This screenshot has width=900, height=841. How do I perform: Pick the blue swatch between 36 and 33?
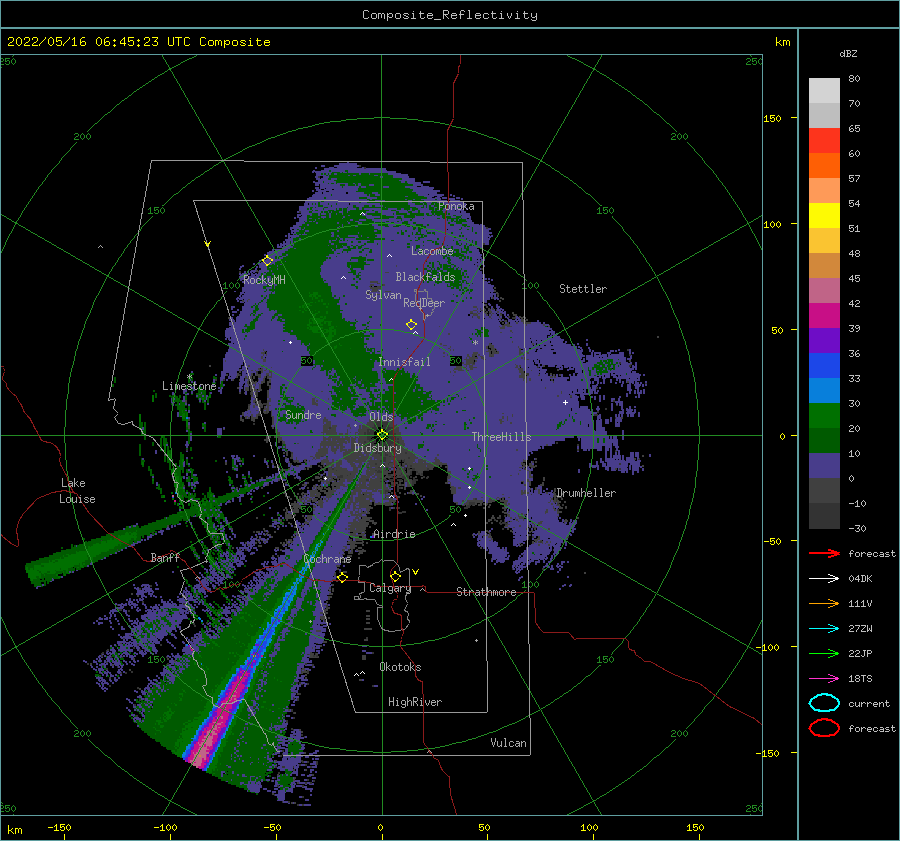coord(824,365)
